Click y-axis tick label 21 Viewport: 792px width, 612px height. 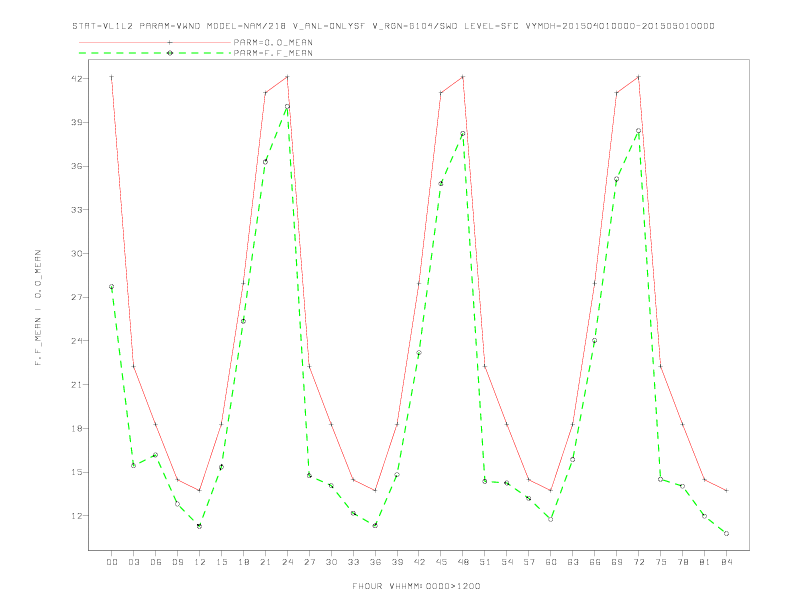tap(77, 385)
